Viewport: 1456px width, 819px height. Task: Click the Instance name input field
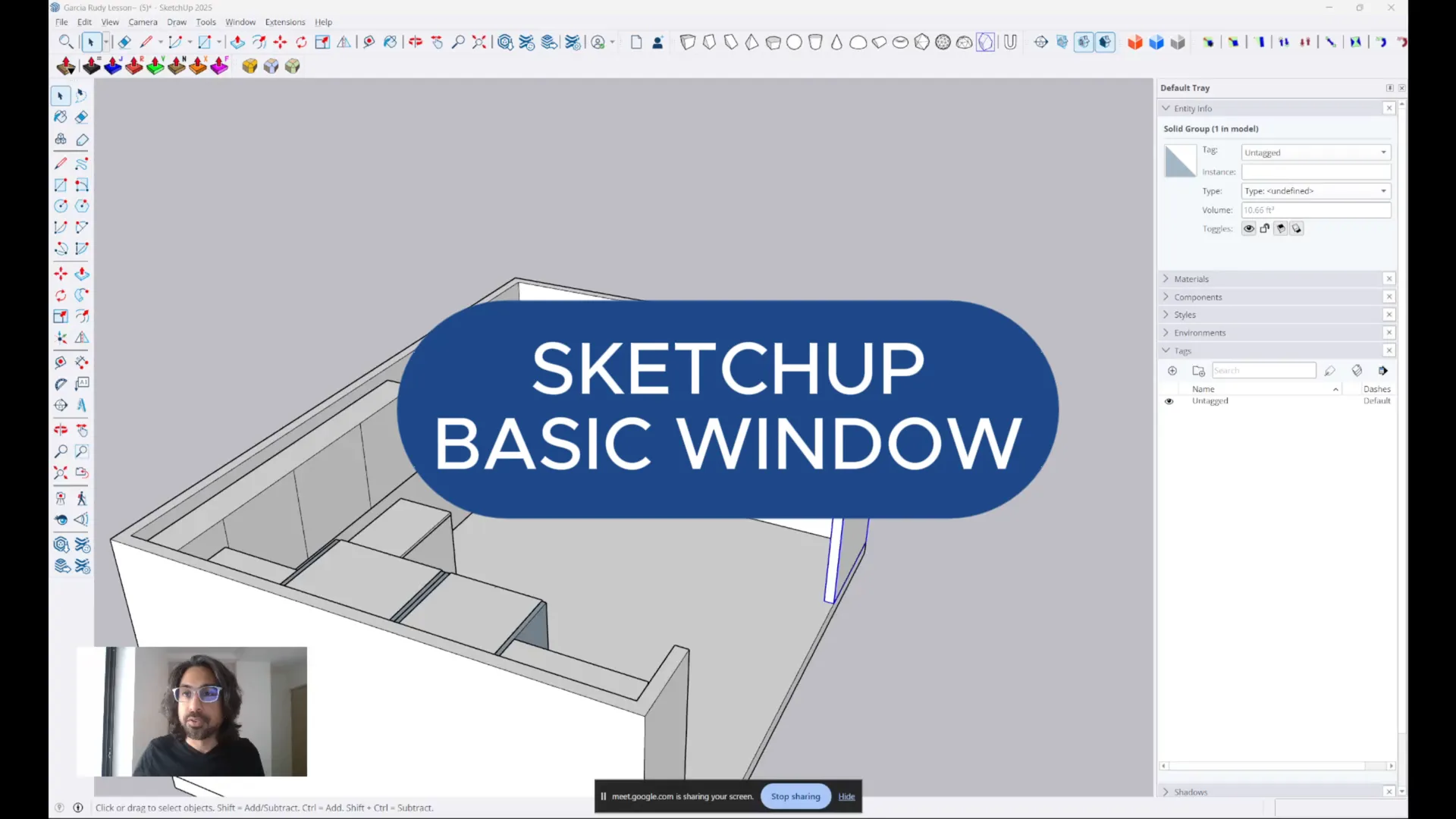click(1315, 172)
